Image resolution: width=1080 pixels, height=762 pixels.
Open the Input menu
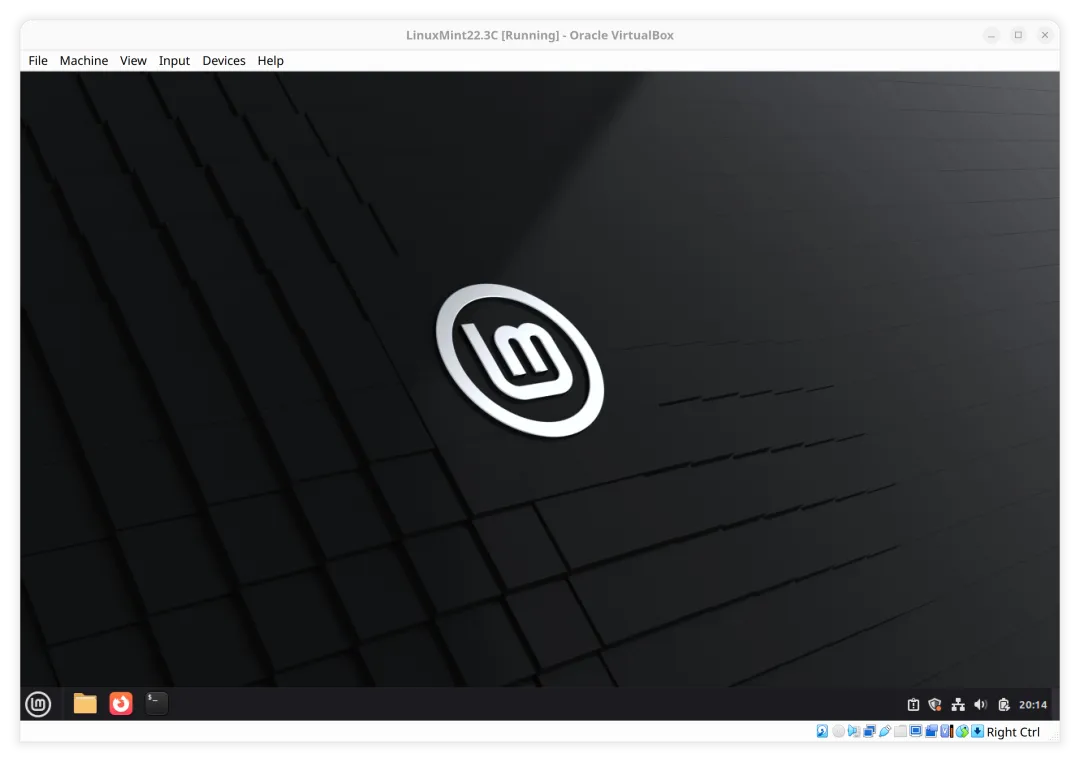point(174,61)
